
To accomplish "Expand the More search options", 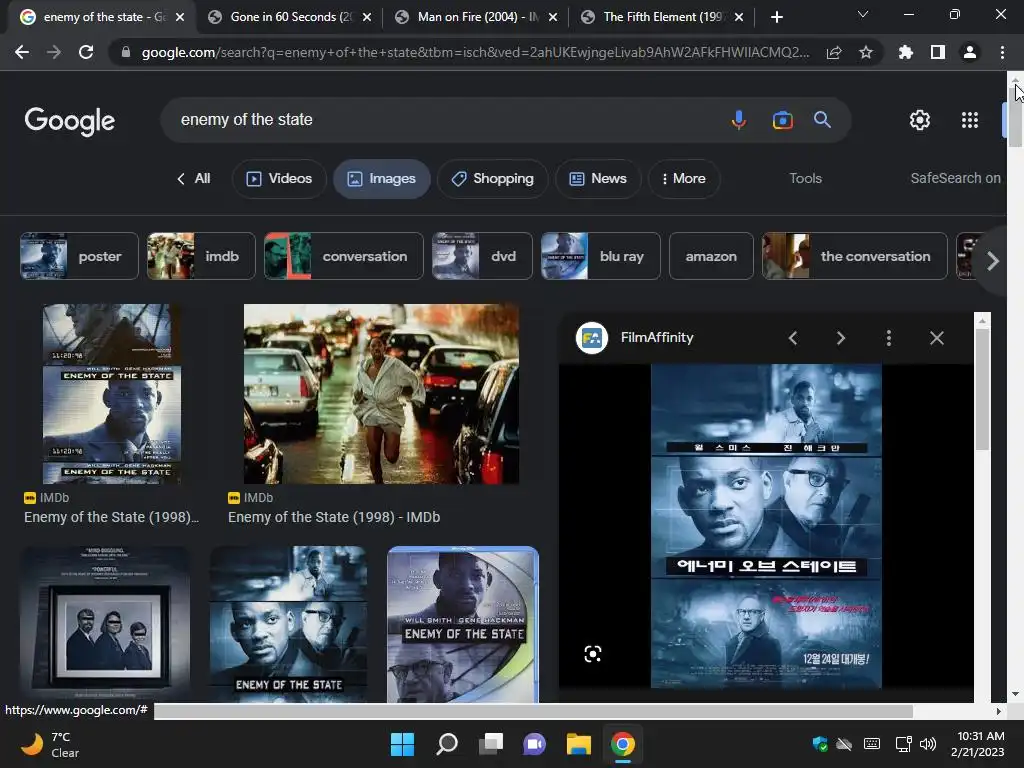I will coord(684,178).
